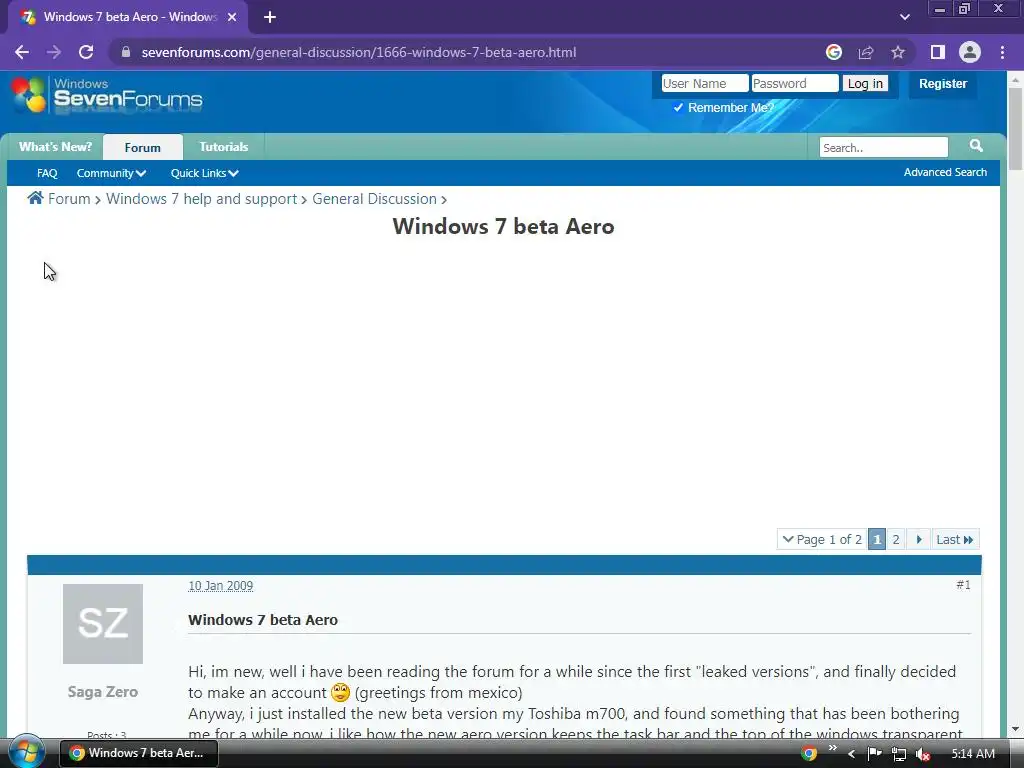Viewport: 1024px width, 768px height.
Task: Click scrollbar down arrow
Action: (1016, 729)
